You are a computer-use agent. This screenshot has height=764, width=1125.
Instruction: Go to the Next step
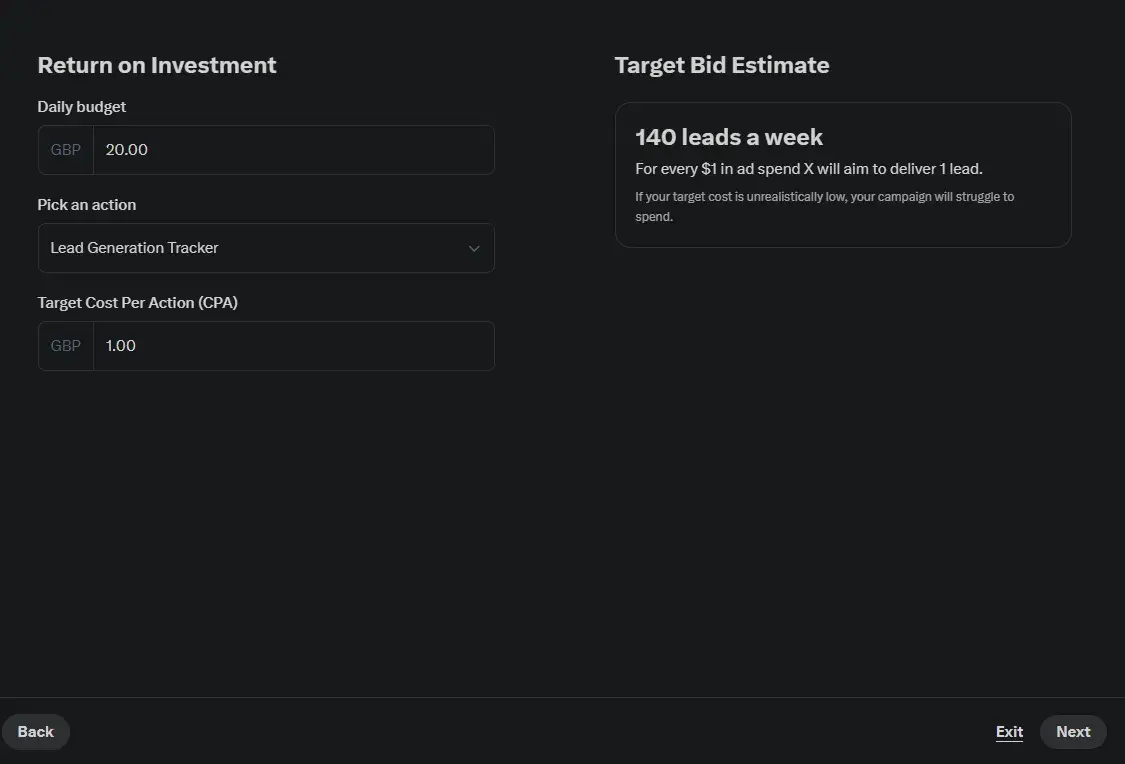(1073, 732)
